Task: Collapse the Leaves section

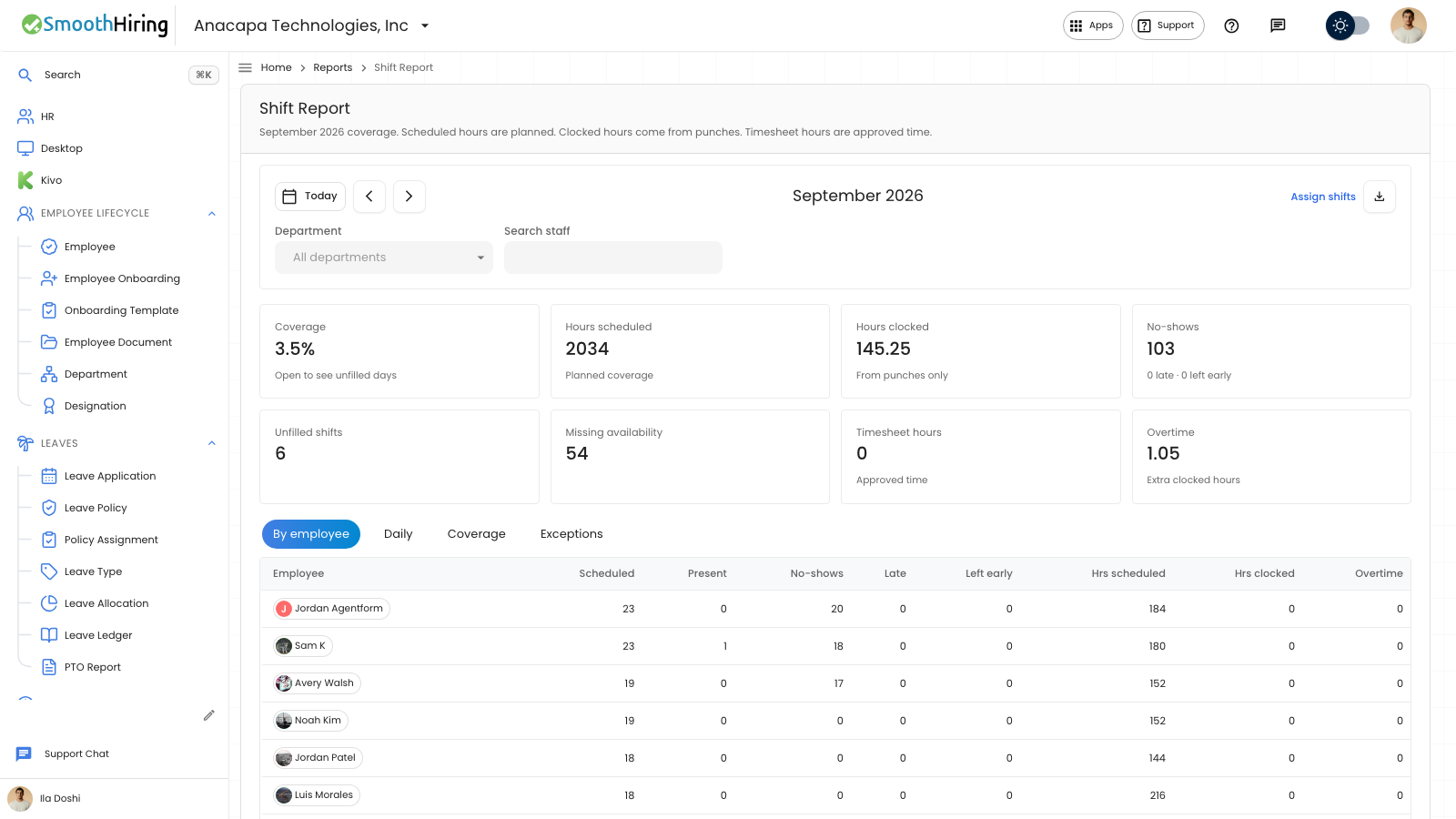Action: pos(212,444)
